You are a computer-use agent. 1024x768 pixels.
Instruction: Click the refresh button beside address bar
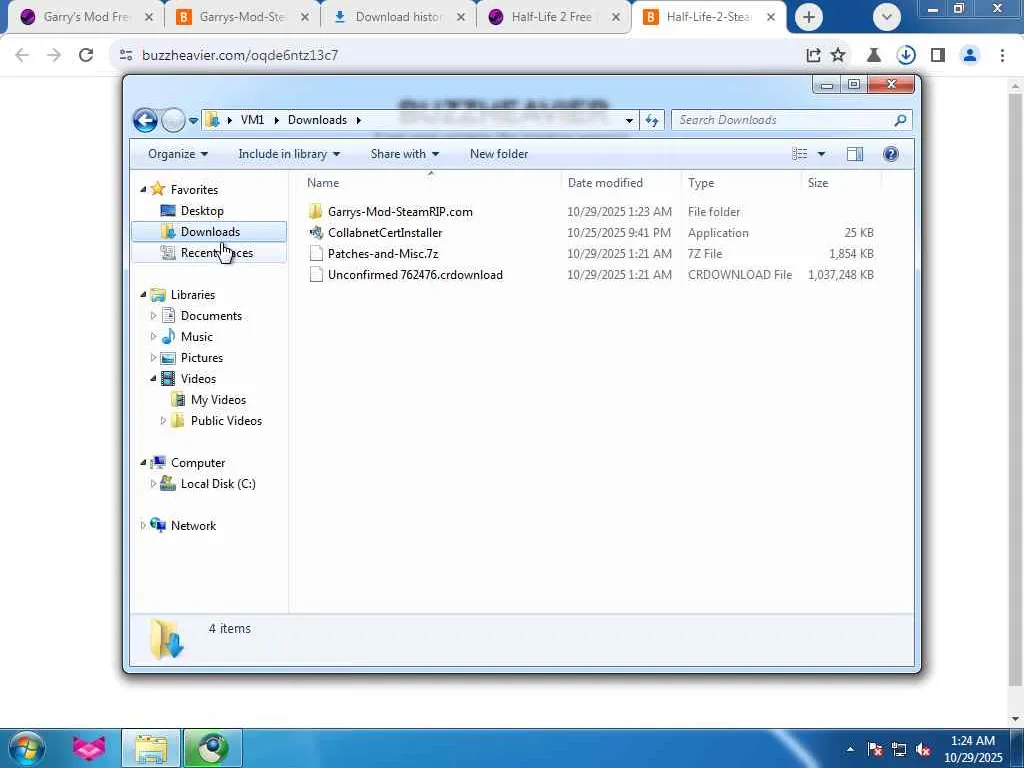652,120
